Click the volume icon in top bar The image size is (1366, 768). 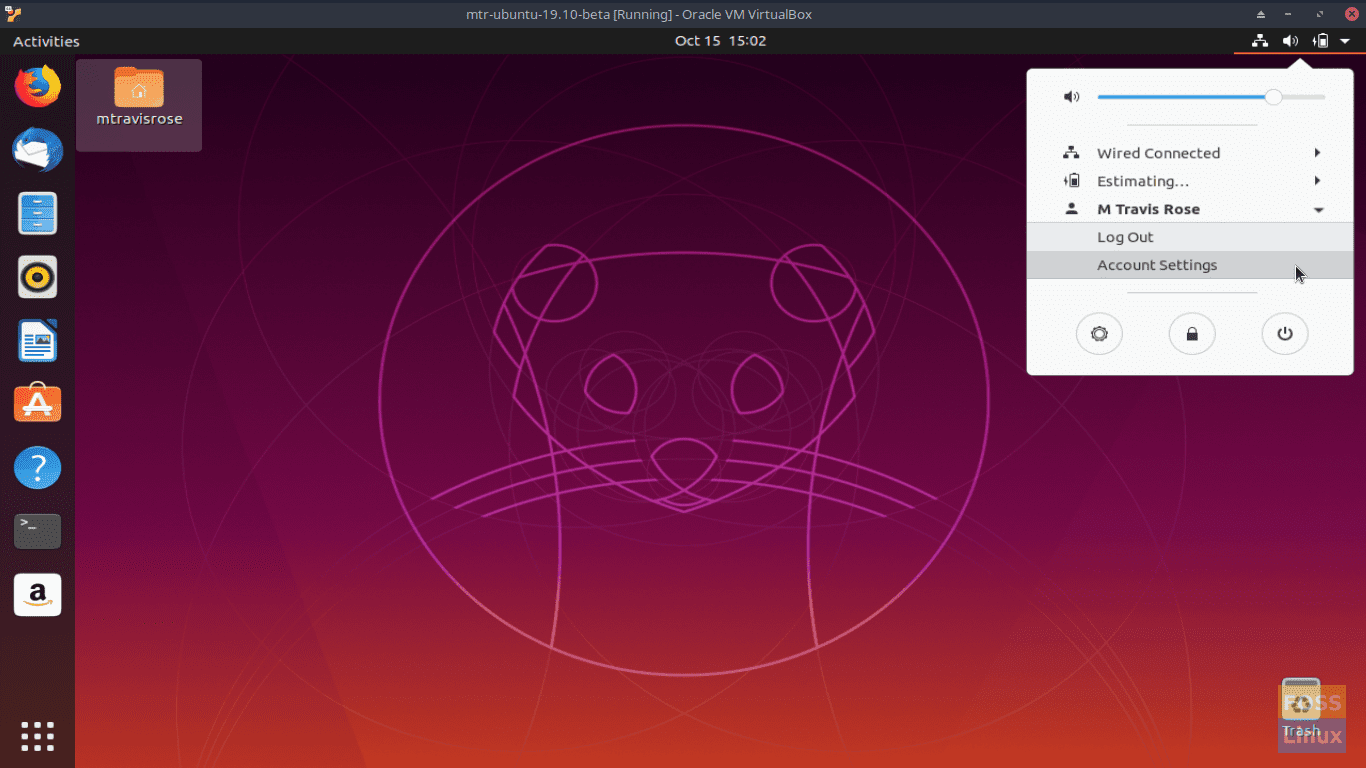pos(1290,41)
